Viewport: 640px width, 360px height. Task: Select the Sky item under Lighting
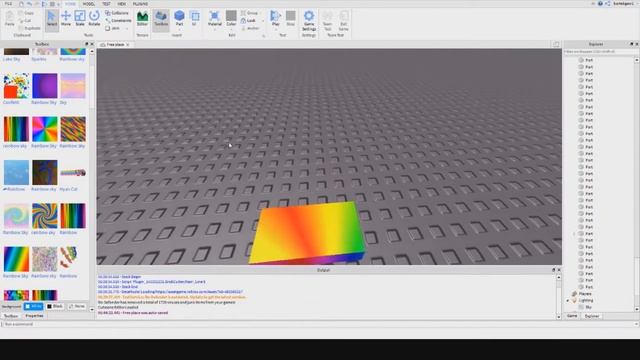(588, 307)
